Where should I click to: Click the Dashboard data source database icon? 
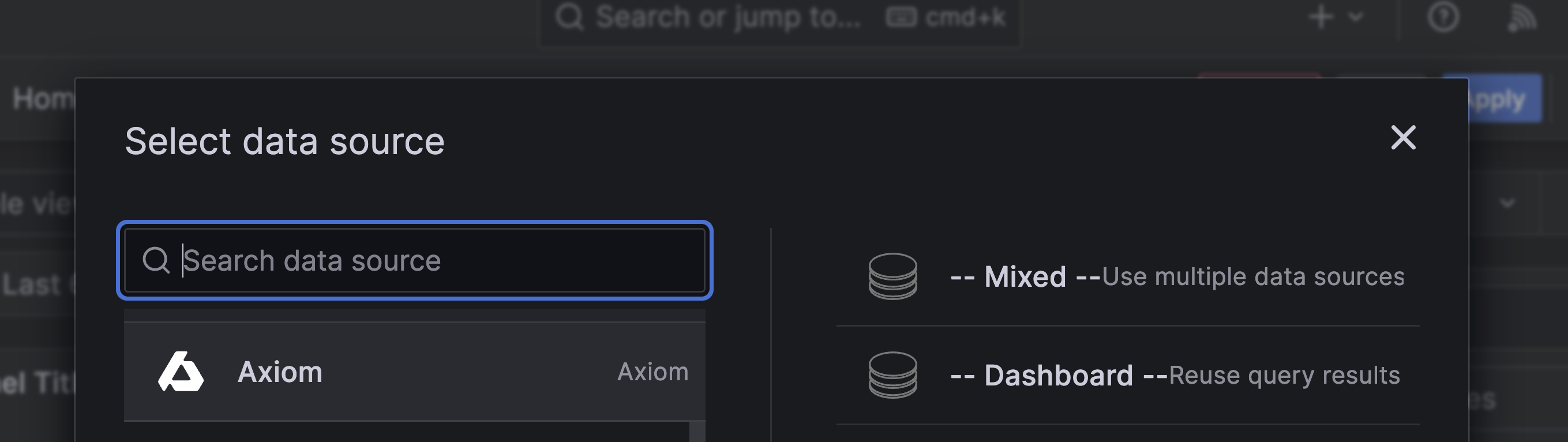pos(892,374)
